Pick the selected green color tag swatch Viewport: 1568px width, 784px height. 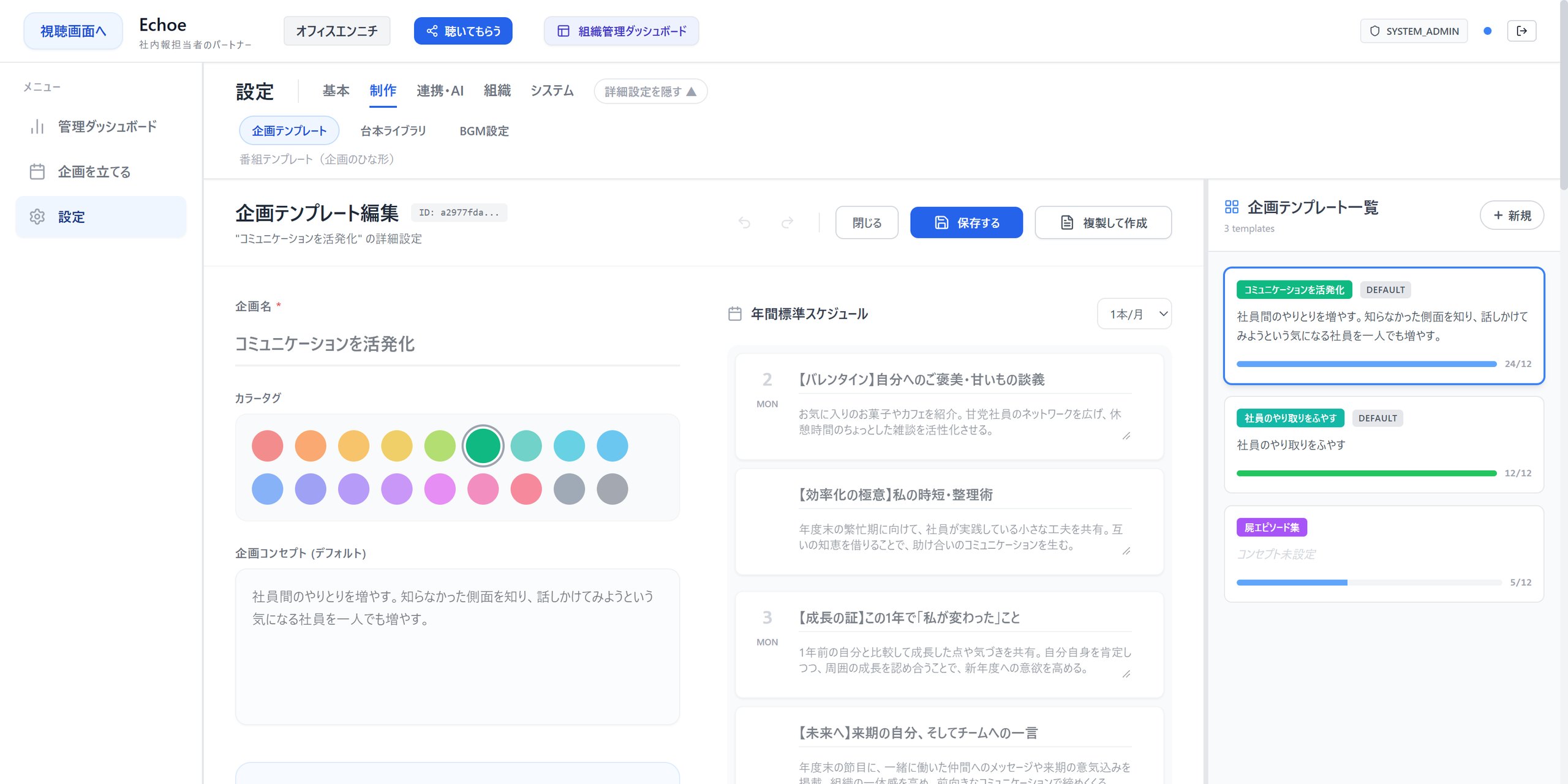pos(483,445)
